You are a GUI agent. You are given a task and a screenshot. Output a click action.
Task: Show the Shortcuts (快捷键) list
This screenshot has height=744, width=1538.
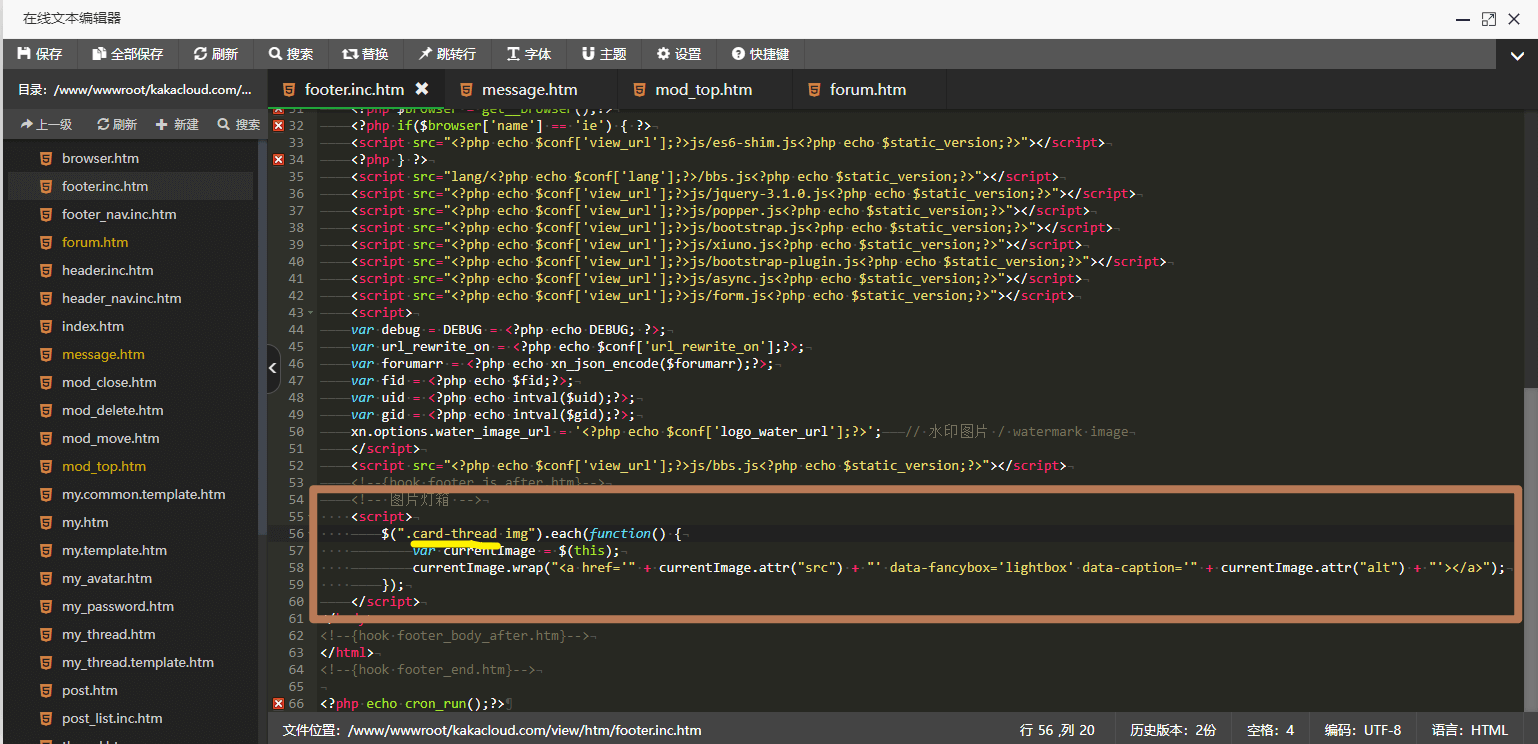tap(760, 54)
